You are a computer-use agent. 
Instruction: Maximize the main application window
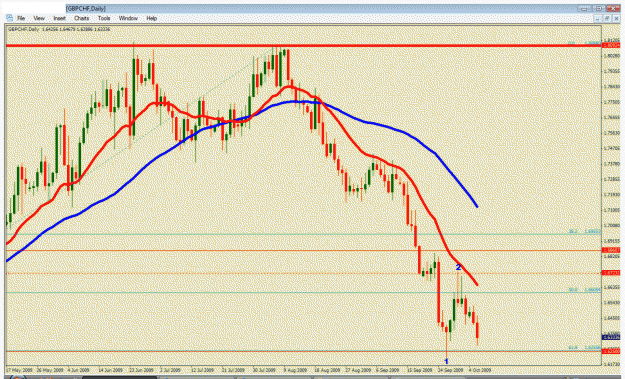point(599,8)
